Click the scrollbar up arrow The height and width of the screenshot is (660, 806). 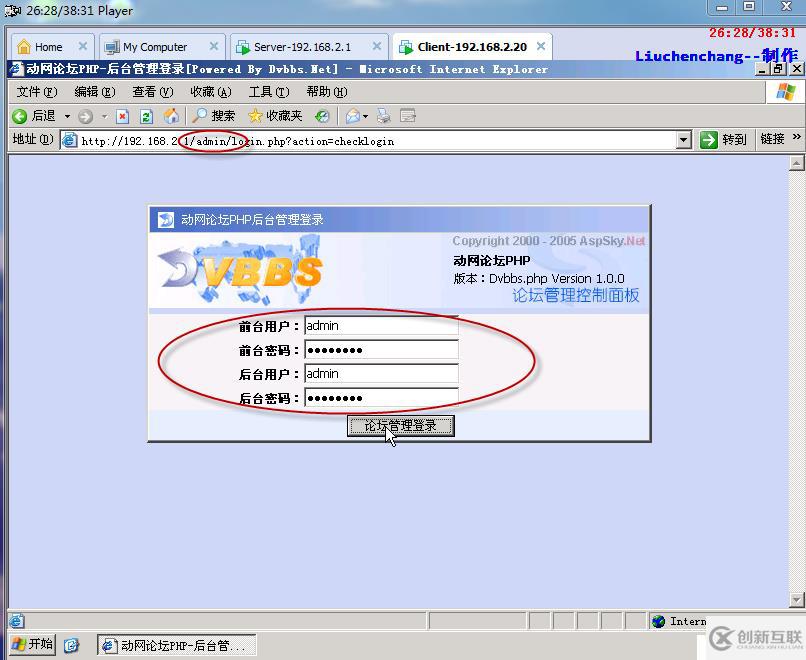(x=796, y=163)
